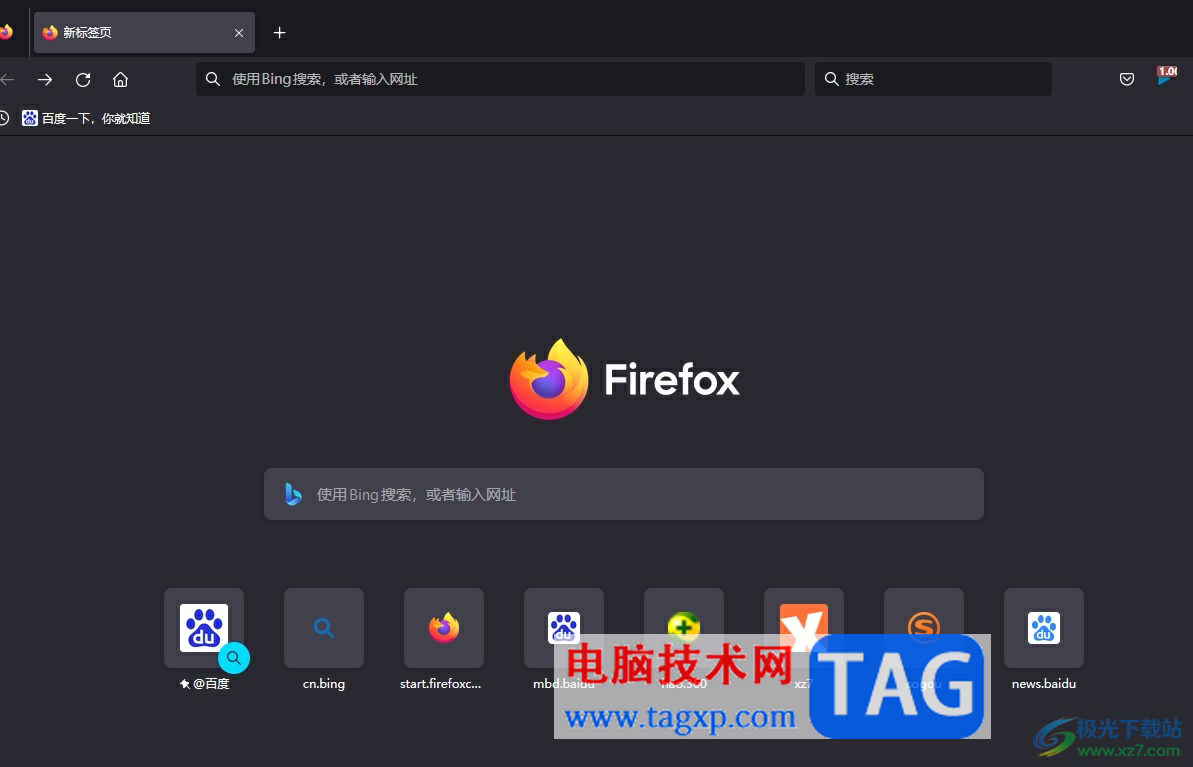The image size is (1193, 767).
Task: Open the extension icon with 1.00 badge
Action: [x=1166, y=76]
